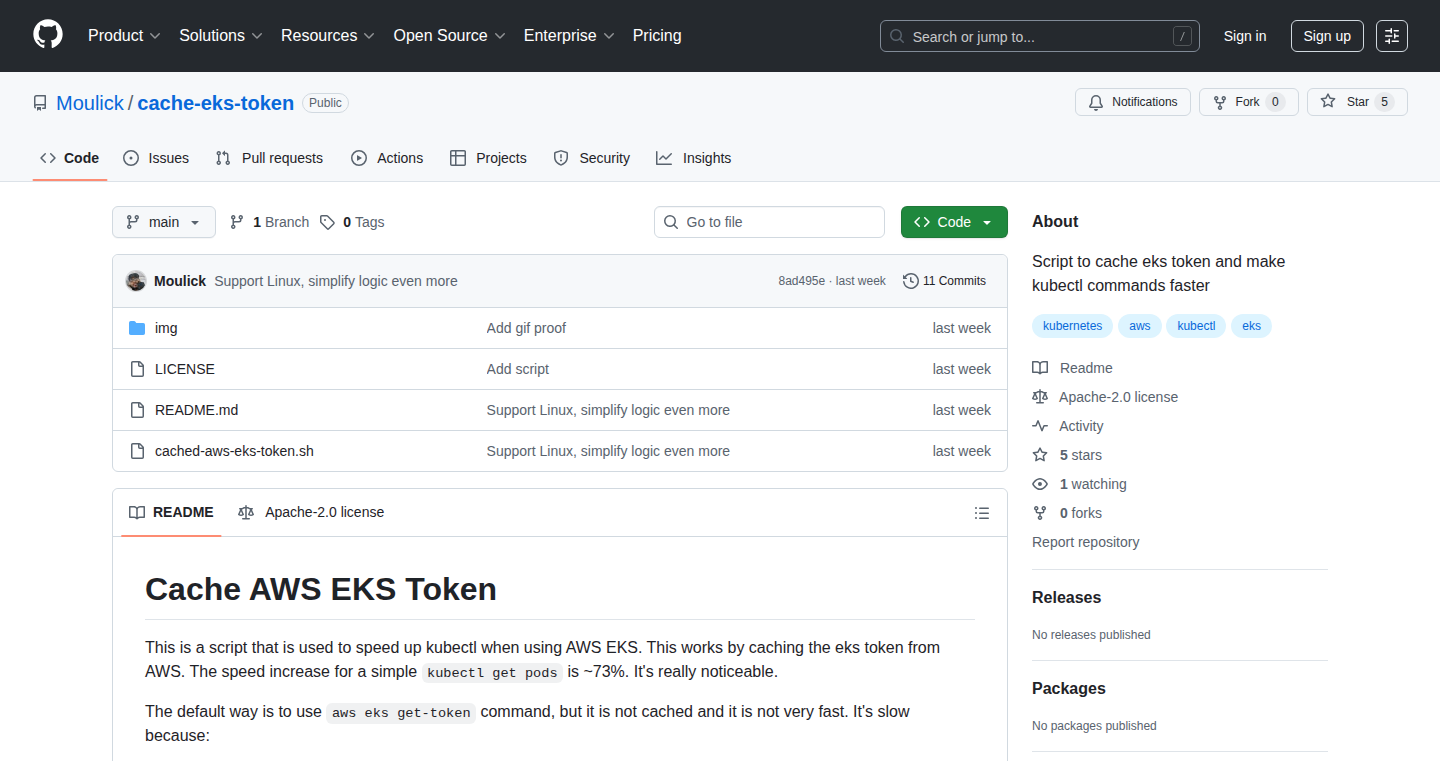Select the README tab in file viewer
Viewport: 1440px width, 761px height.
tap(171, 512)
